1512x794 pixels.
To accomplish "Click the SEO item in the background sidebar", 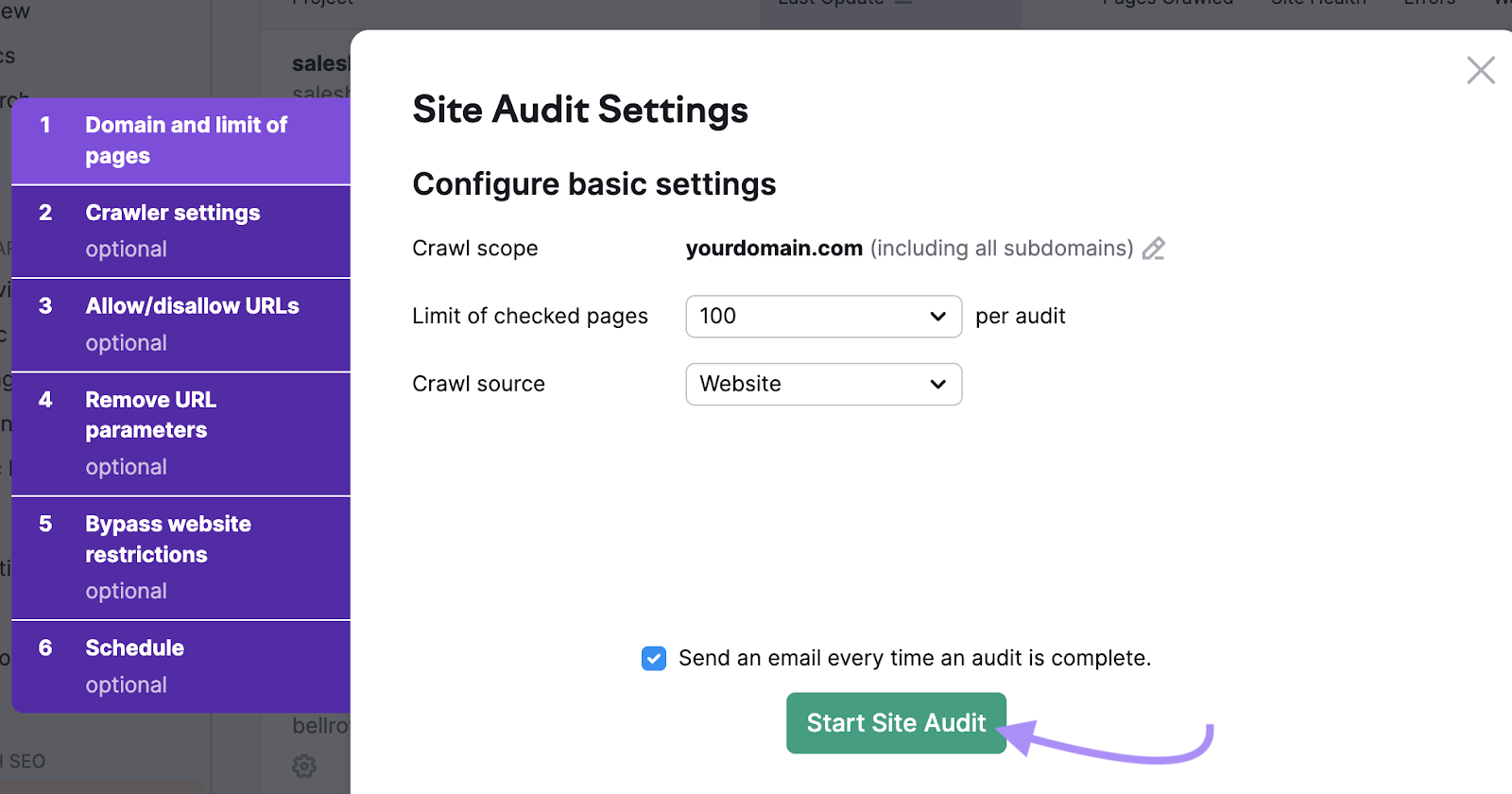I will coord(26,762).
